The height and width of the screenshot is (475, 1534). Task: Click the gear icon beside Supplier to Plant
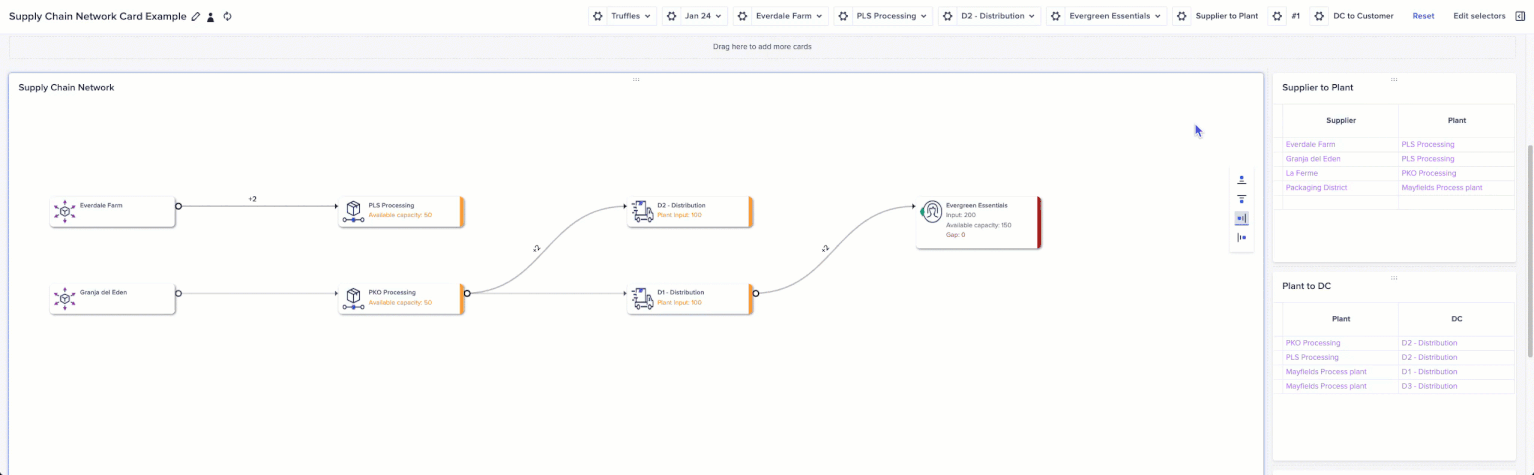(1183, 16)
